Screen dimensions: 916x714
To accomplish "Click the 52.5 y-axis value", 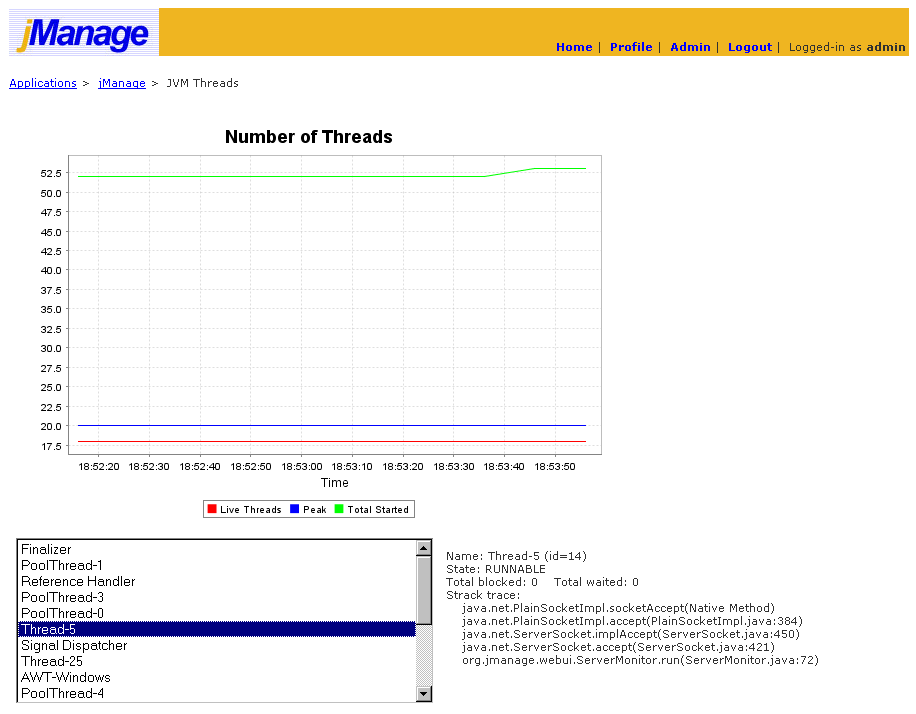I will pos(51,174).
